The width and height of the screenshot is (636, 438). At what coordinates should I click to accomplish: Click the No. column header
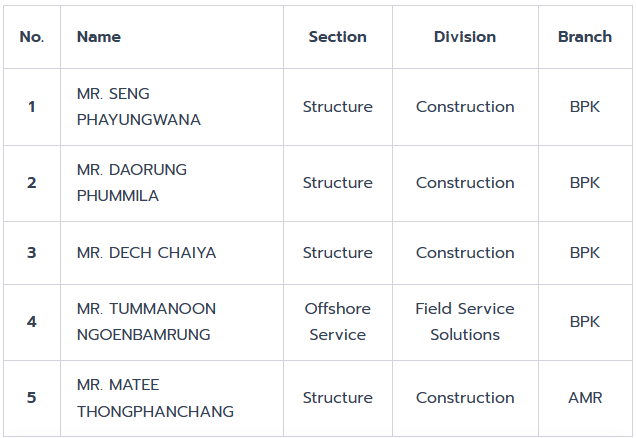click(x=32, y=37)
